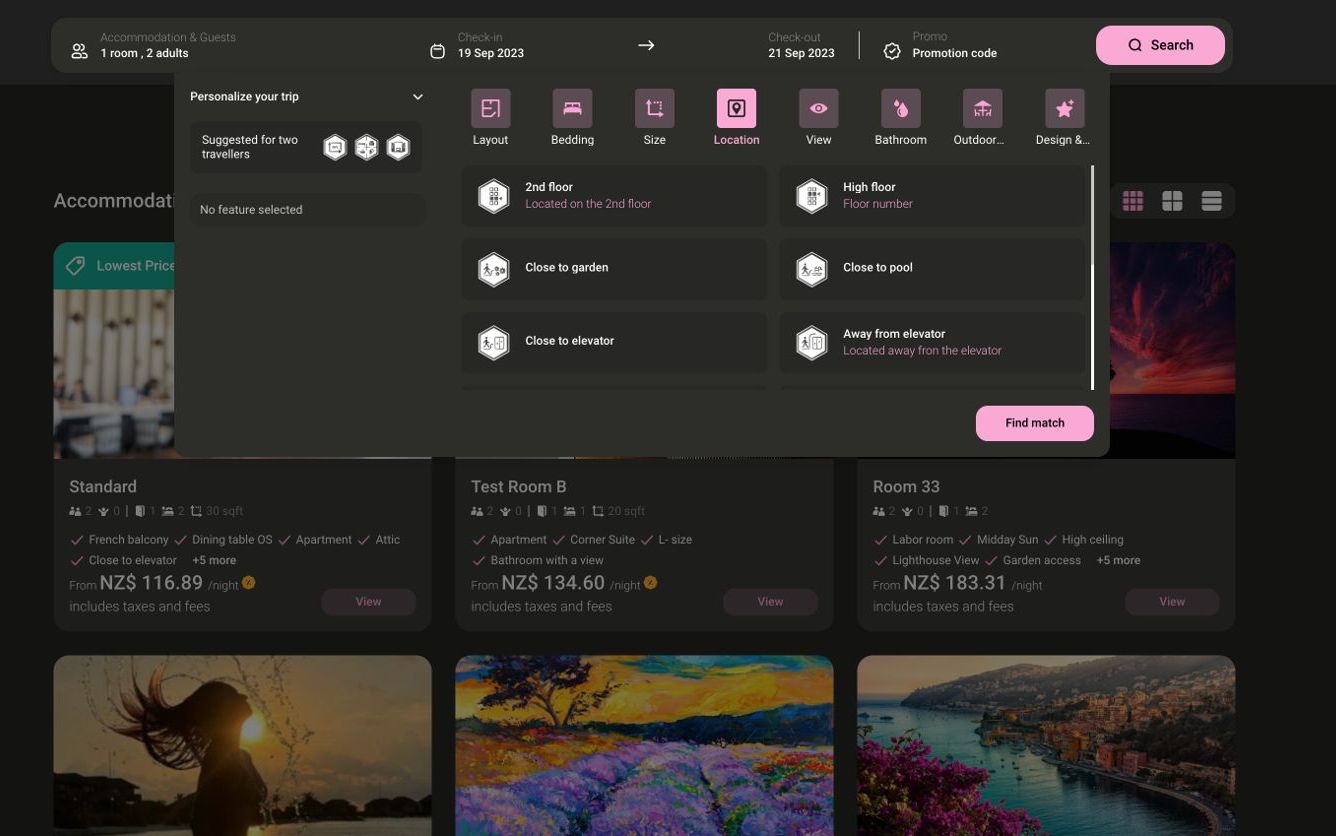This screenshot has width=1336, height=836.
Task: Switch to three-column grid view
Action: [x=1133, y=201]
